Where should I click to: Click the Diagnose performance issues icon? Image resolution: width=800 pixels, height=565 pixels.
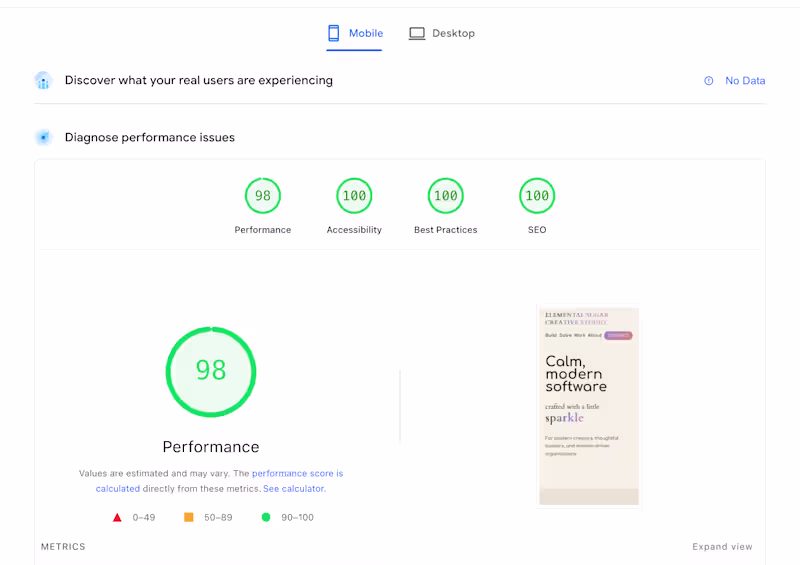43,137
